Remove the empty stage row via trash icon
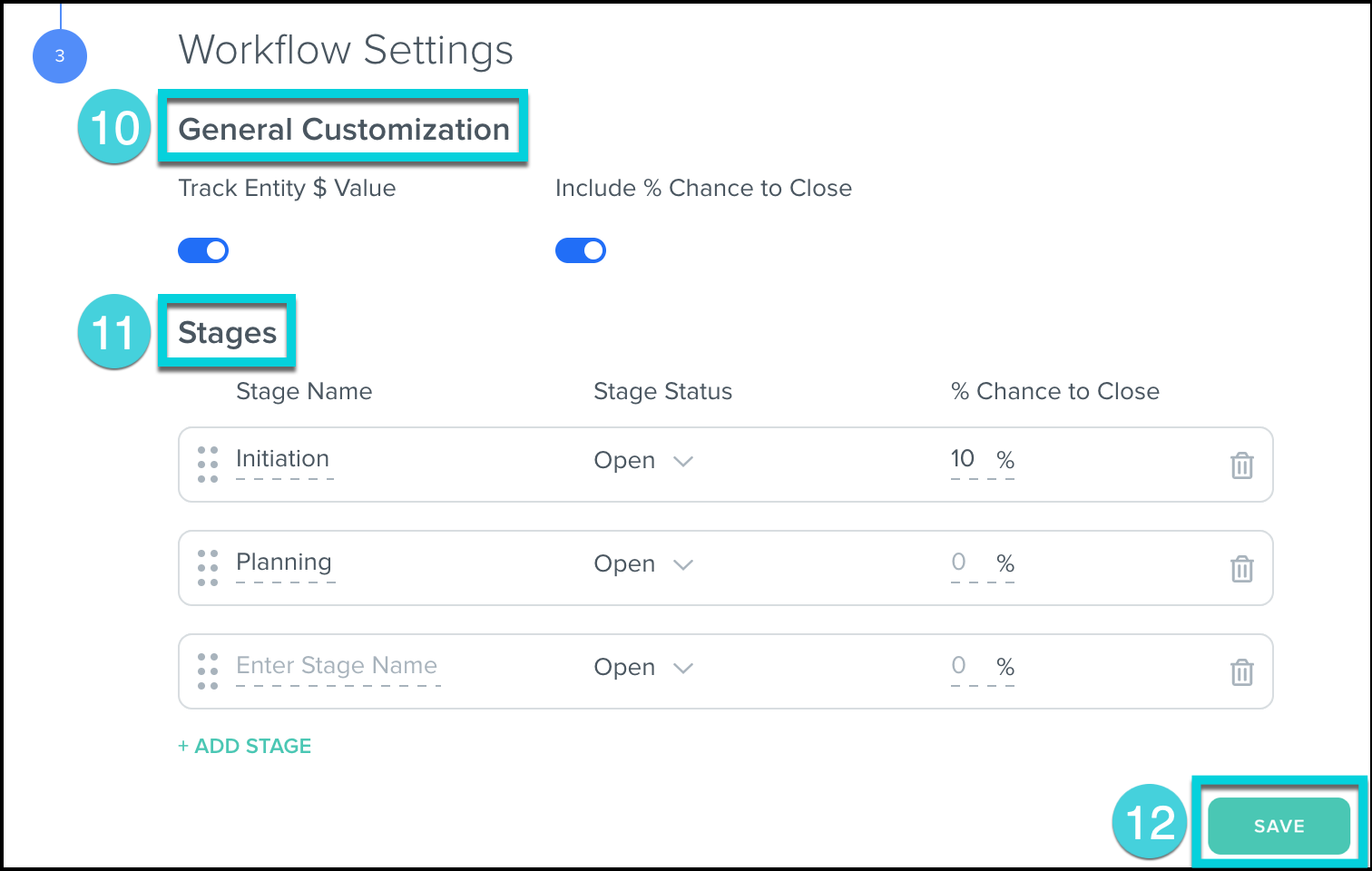The height and width of the screenshot is (871, 1372). click(x=1241, y=672)
